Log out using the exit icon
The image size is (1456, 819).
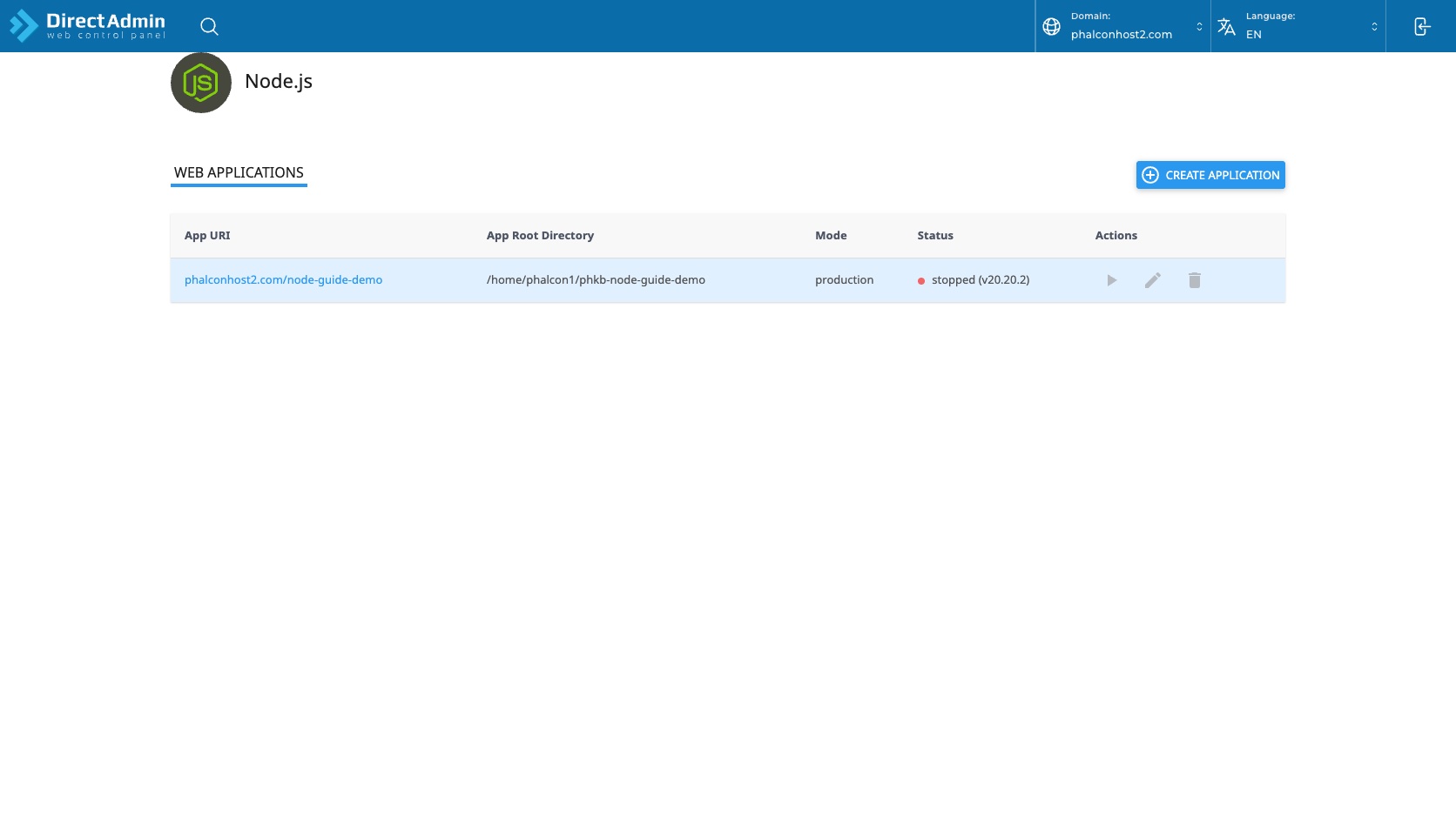(1421, 26)
